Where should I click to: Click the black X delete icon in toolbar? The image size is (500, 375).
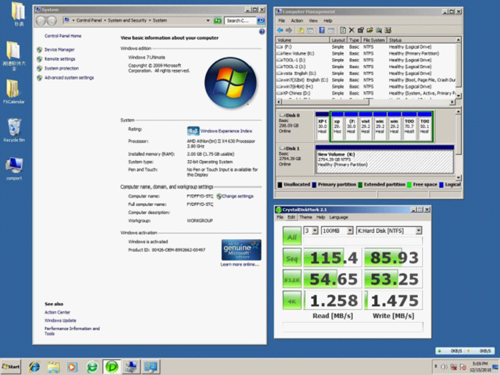(351, 30)
